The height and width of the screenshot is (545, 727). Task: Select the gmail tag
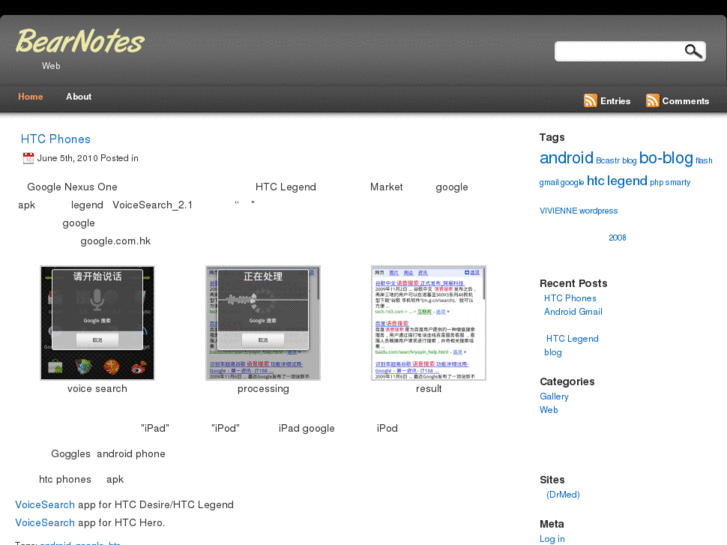548,182
